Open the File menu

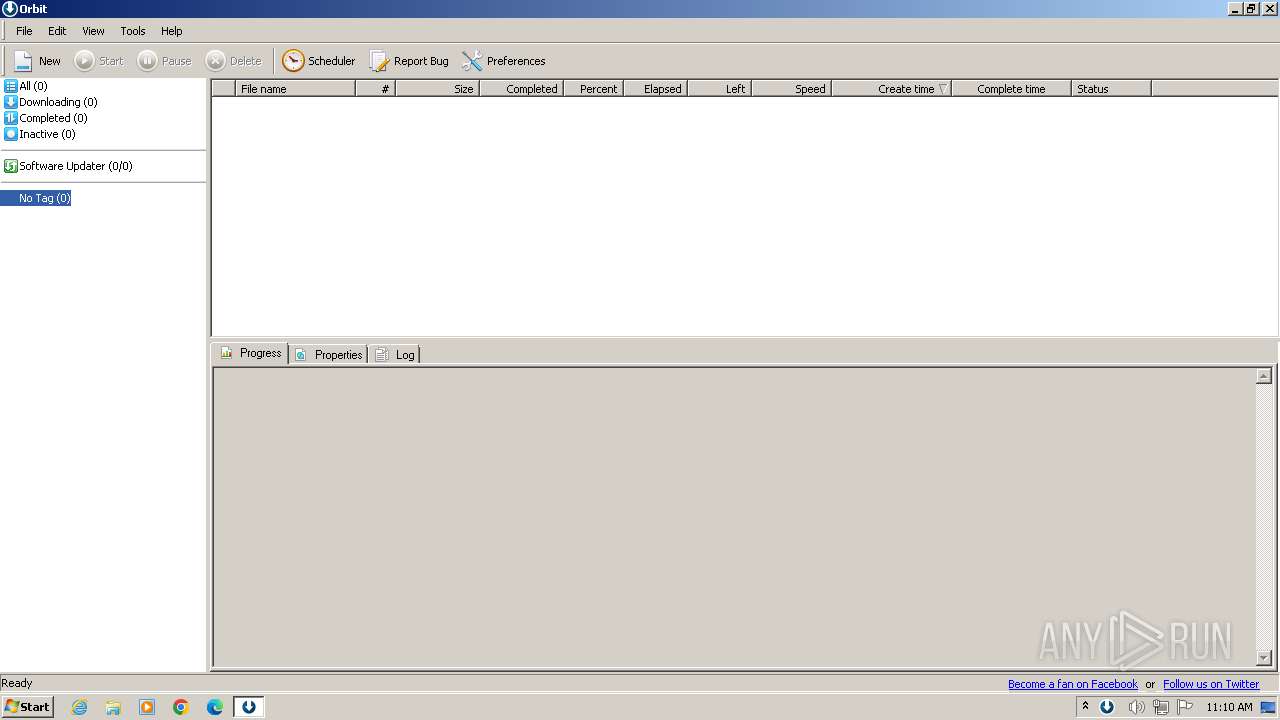point(24,31)
